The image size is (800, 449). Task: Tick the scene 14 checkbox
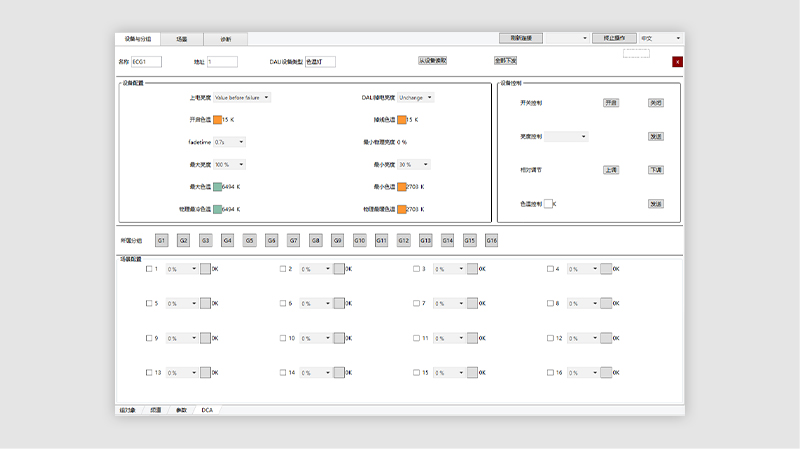tap(283, 372)
